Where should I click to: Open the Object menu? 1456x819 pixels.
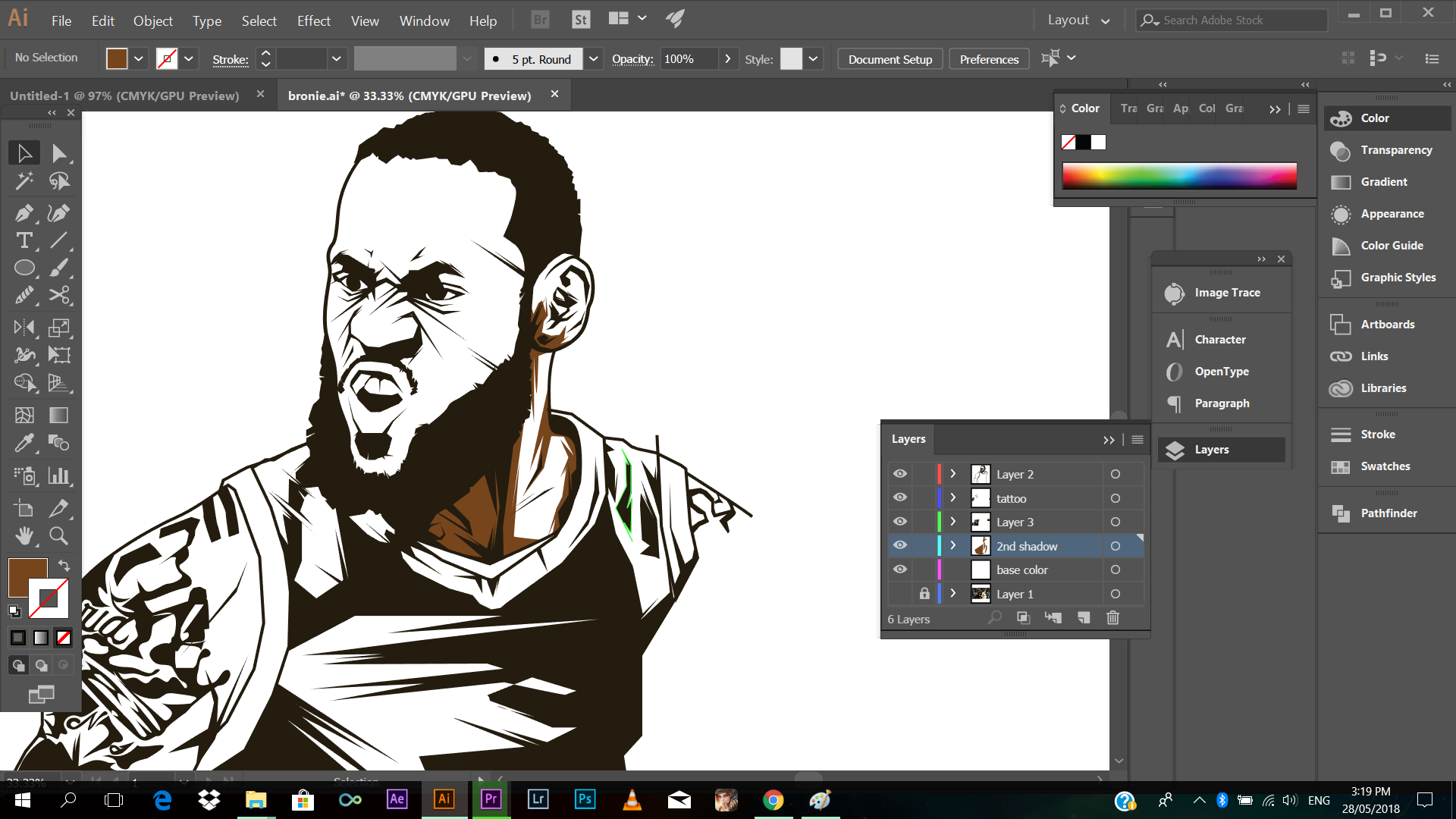point(153,20)
